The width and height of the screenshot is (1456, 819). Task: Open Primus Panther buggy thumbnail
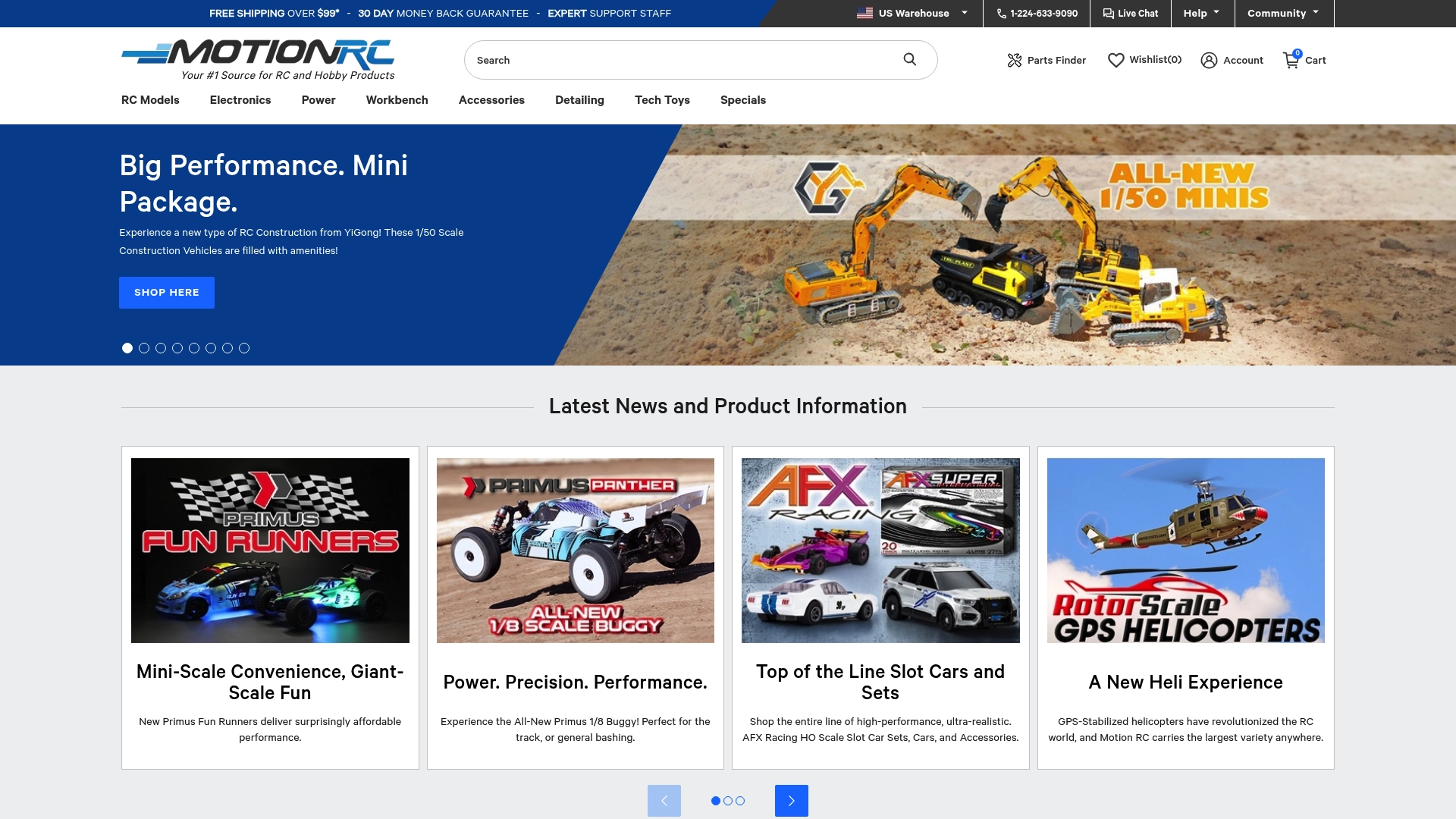[576, 551]
